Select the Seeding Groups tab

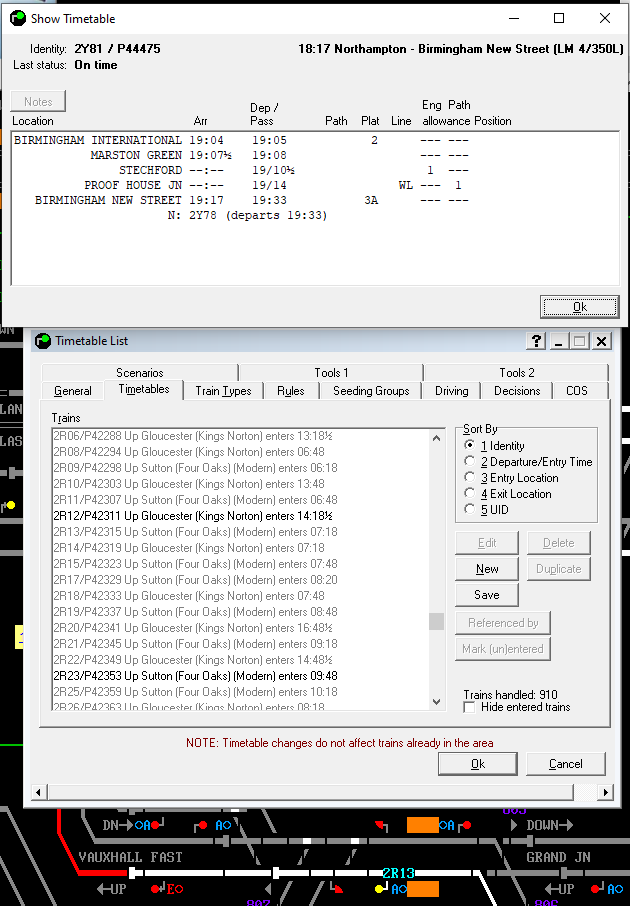pyautogui.click(x=371, y=391)
